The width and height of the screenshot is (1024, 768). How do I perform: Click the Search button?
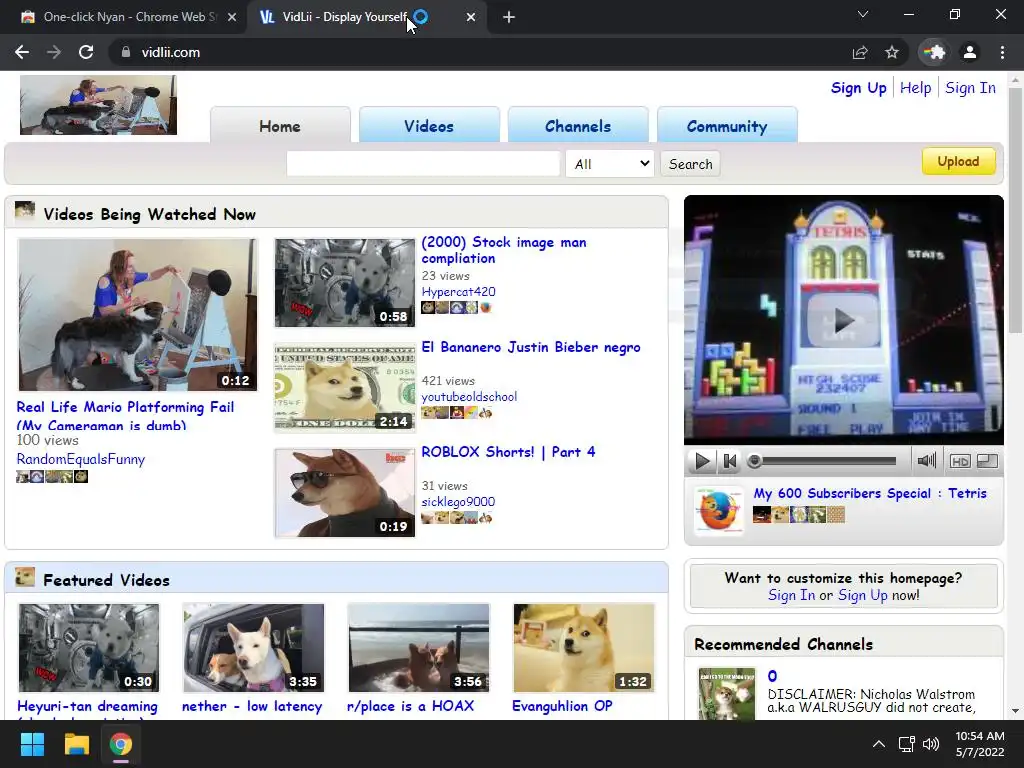pyautogui.click(x=690, y=164)
